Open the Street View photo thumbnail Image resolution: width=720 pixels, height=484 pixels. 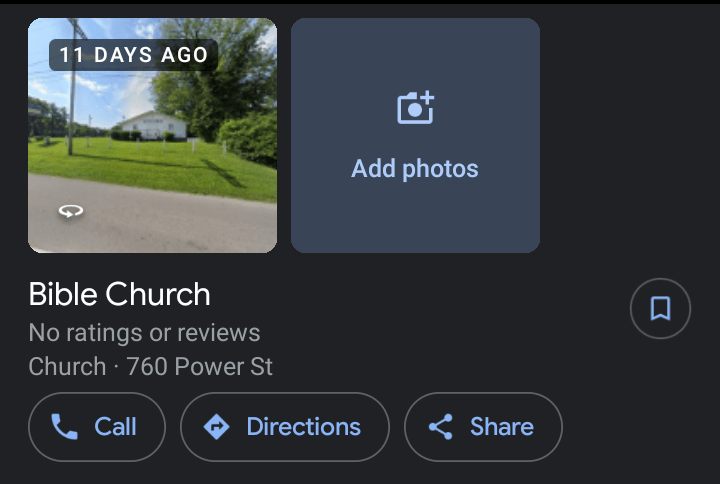tap(152, 135)
